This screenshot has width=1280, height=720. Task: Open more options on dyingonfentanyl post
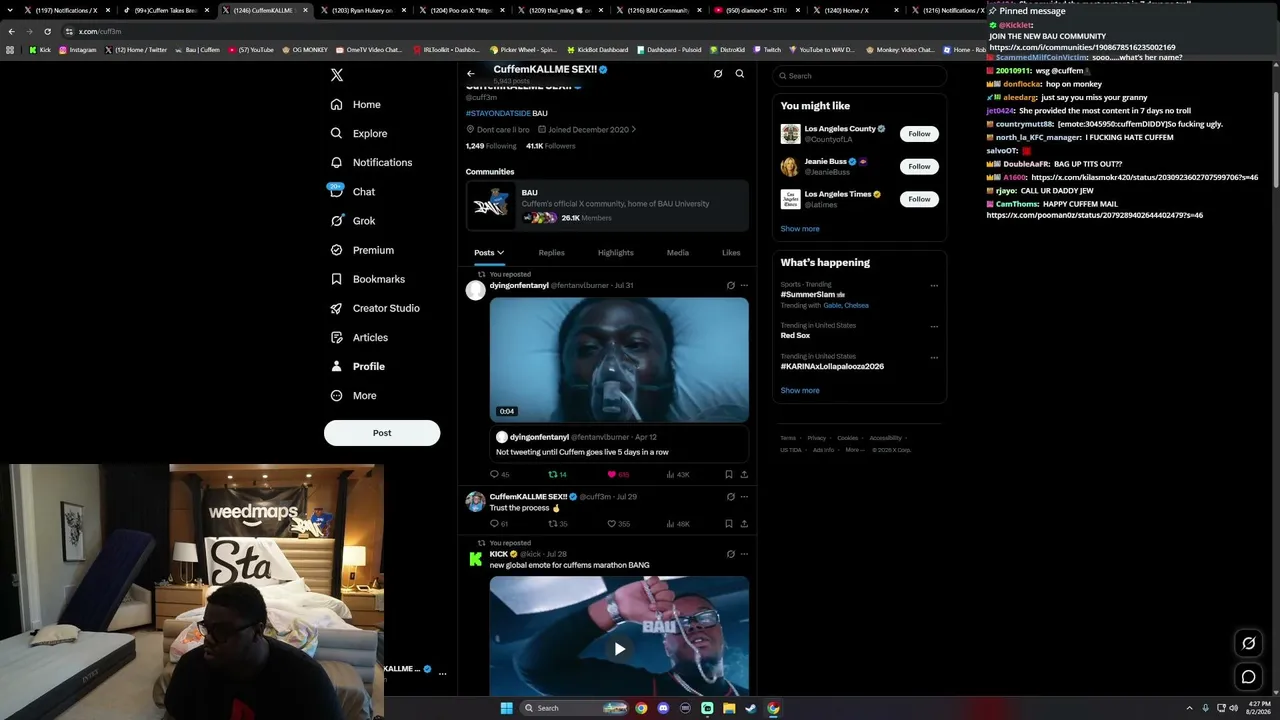click(744, 285)
